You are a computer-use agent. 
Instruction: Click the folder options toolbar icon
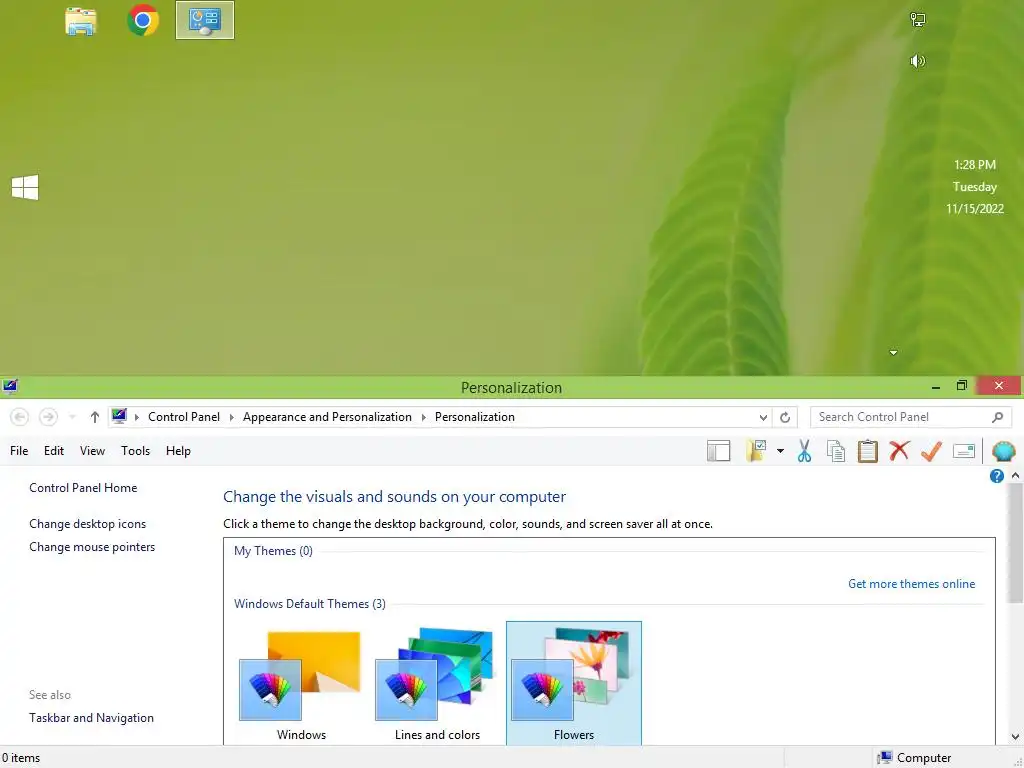click(x=756, y=451)
